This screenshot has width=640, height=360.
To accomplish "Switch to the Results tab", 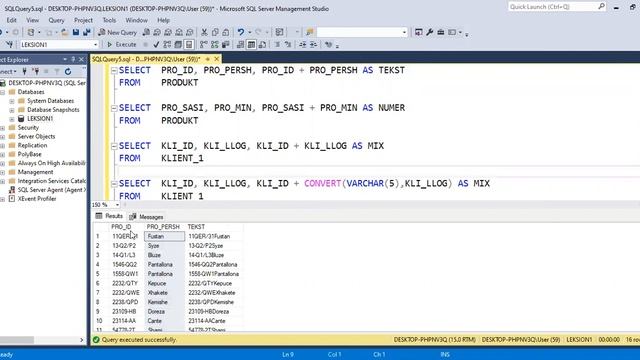I will click(x=109, y=216).
